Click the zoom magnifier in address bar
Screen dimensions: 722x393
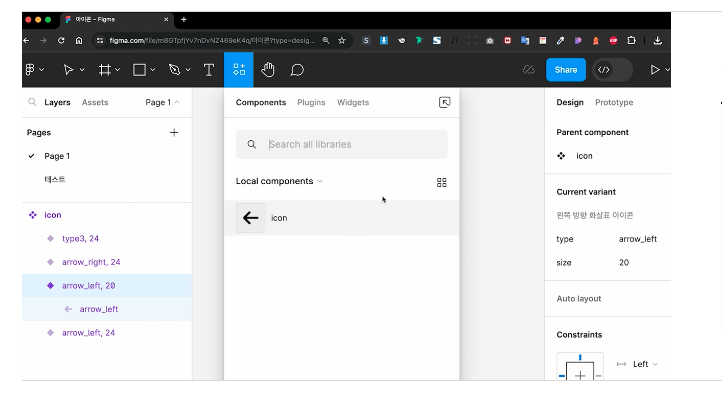[326, 41]
